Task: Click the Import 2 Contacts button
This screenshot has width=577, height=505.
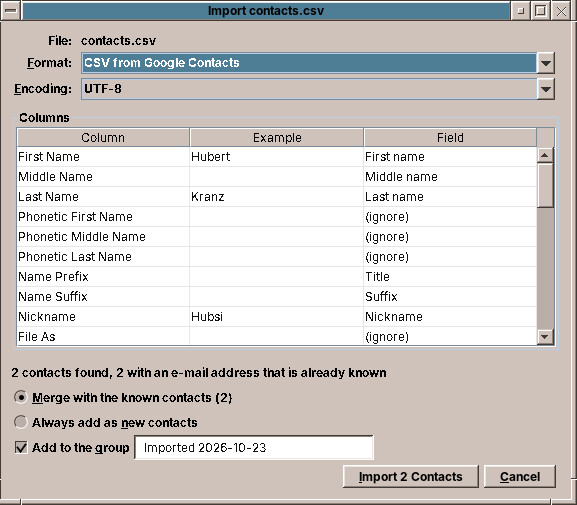Action: click(410, 477)
